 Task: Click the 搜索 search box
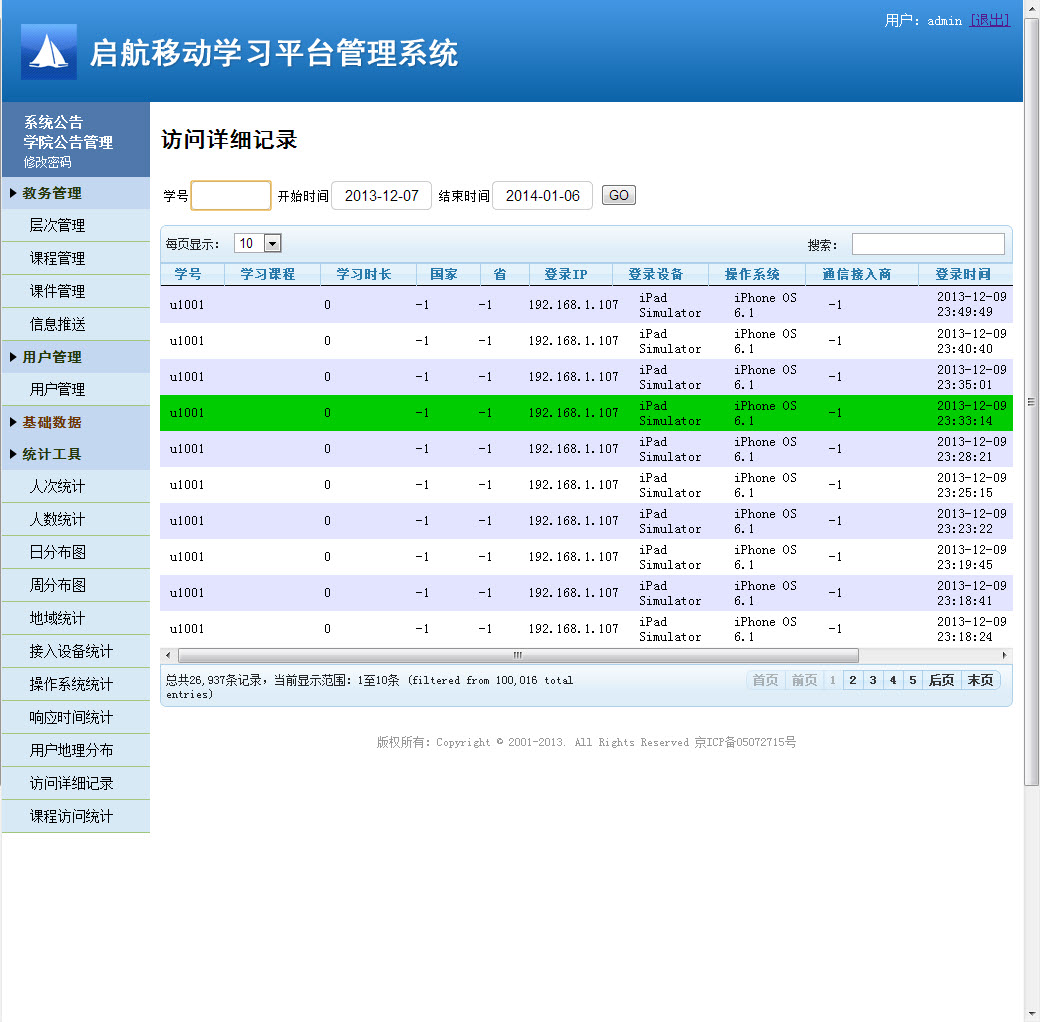click(928, 244)
